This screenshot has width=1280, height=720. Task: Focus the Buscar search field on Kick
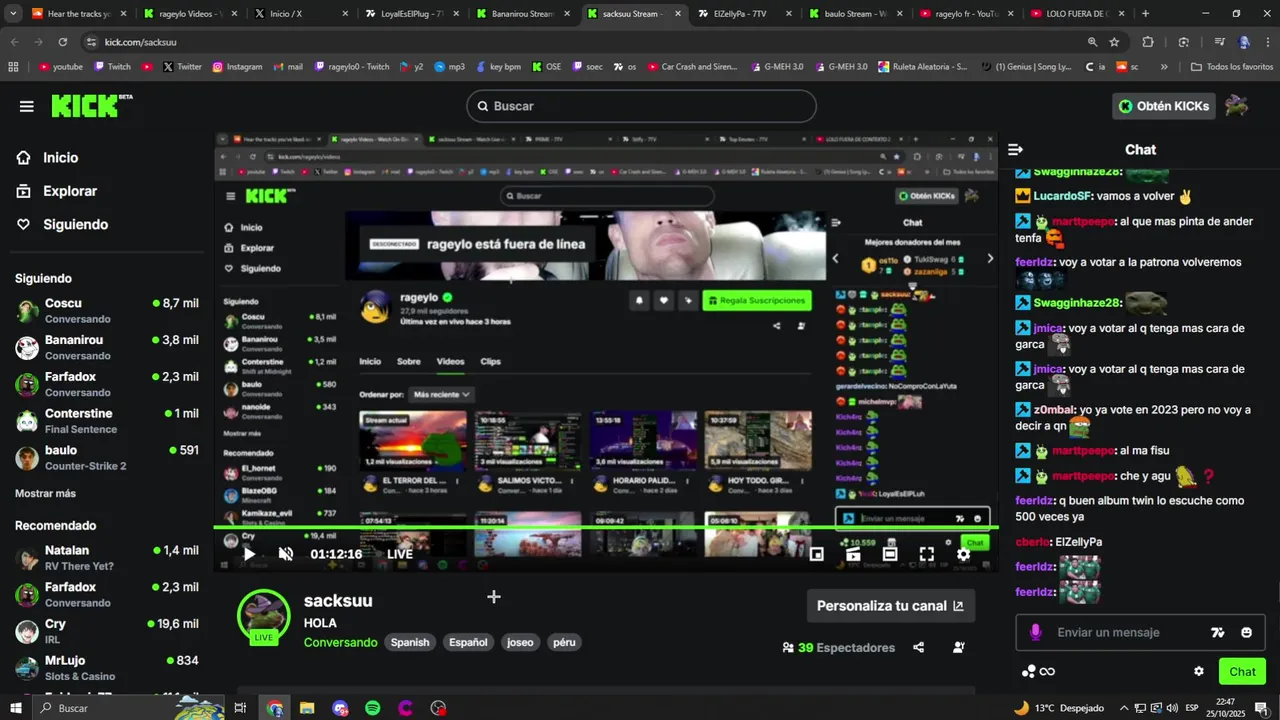click(641, 106)
